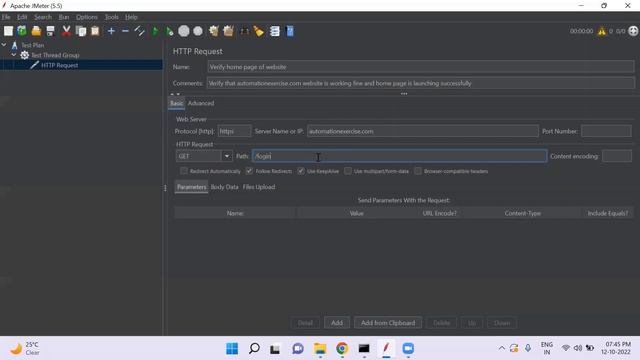Image resolution: width=640 pixels, height=360 pixels.
Task: Click the New test plan toolbar icon
Action: tap(8, 31)
